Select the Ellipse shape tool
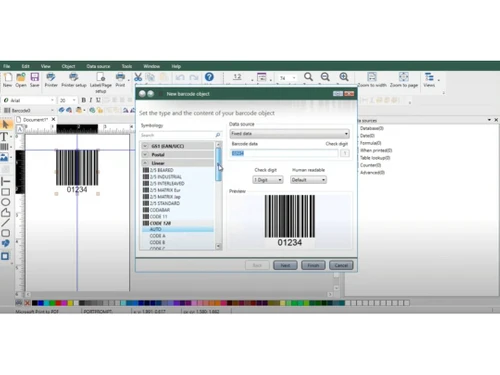This screenshot has height=375, width=500. (x=6, y=202)
